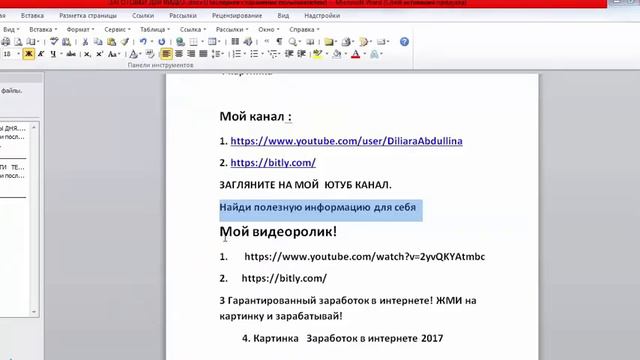640x360 pixels.
Task: Toggle Italic (К) formatting
Action: coord(41,54)
